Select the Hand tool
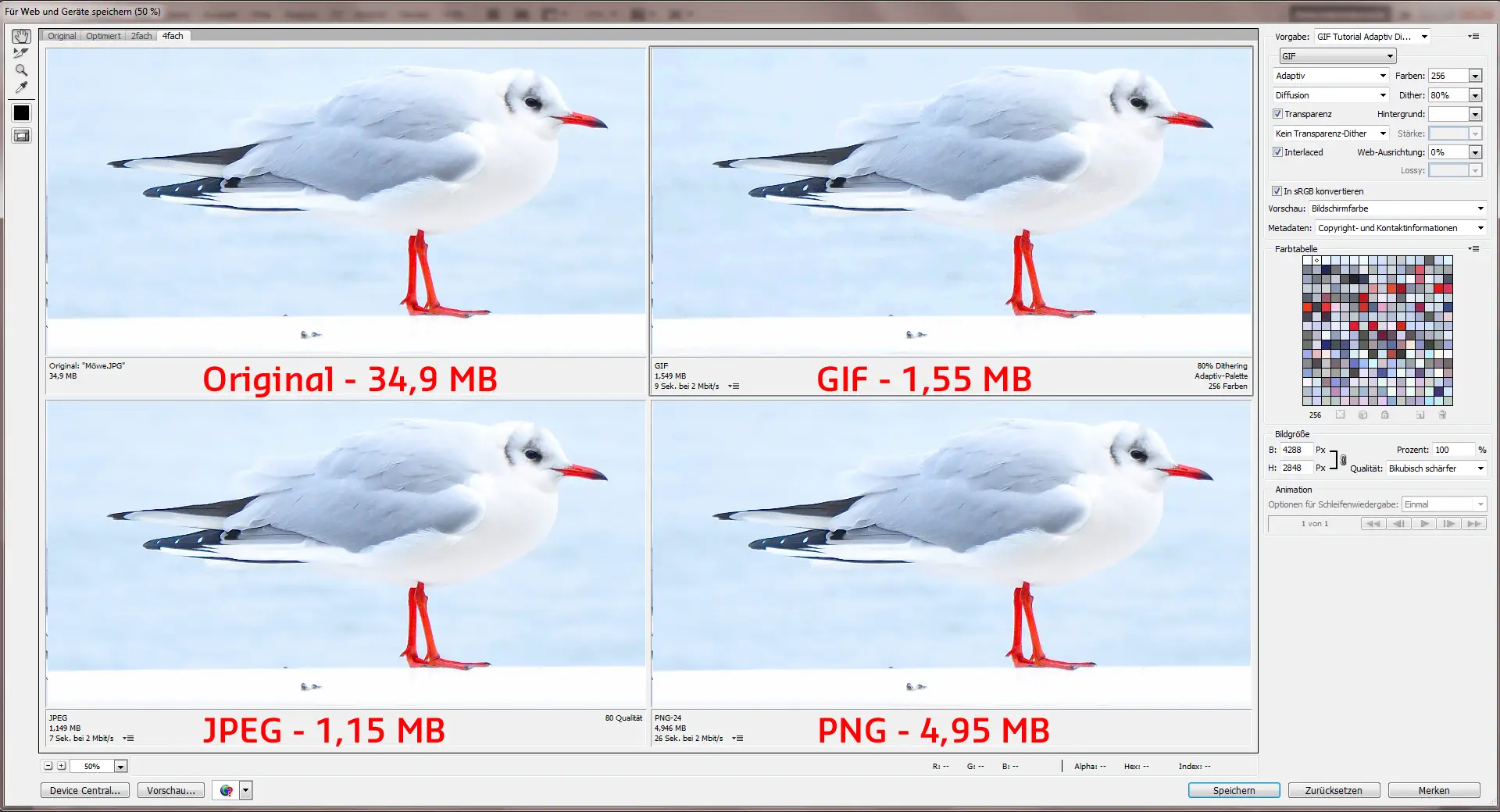1500x812 pixels. point(20,36)
